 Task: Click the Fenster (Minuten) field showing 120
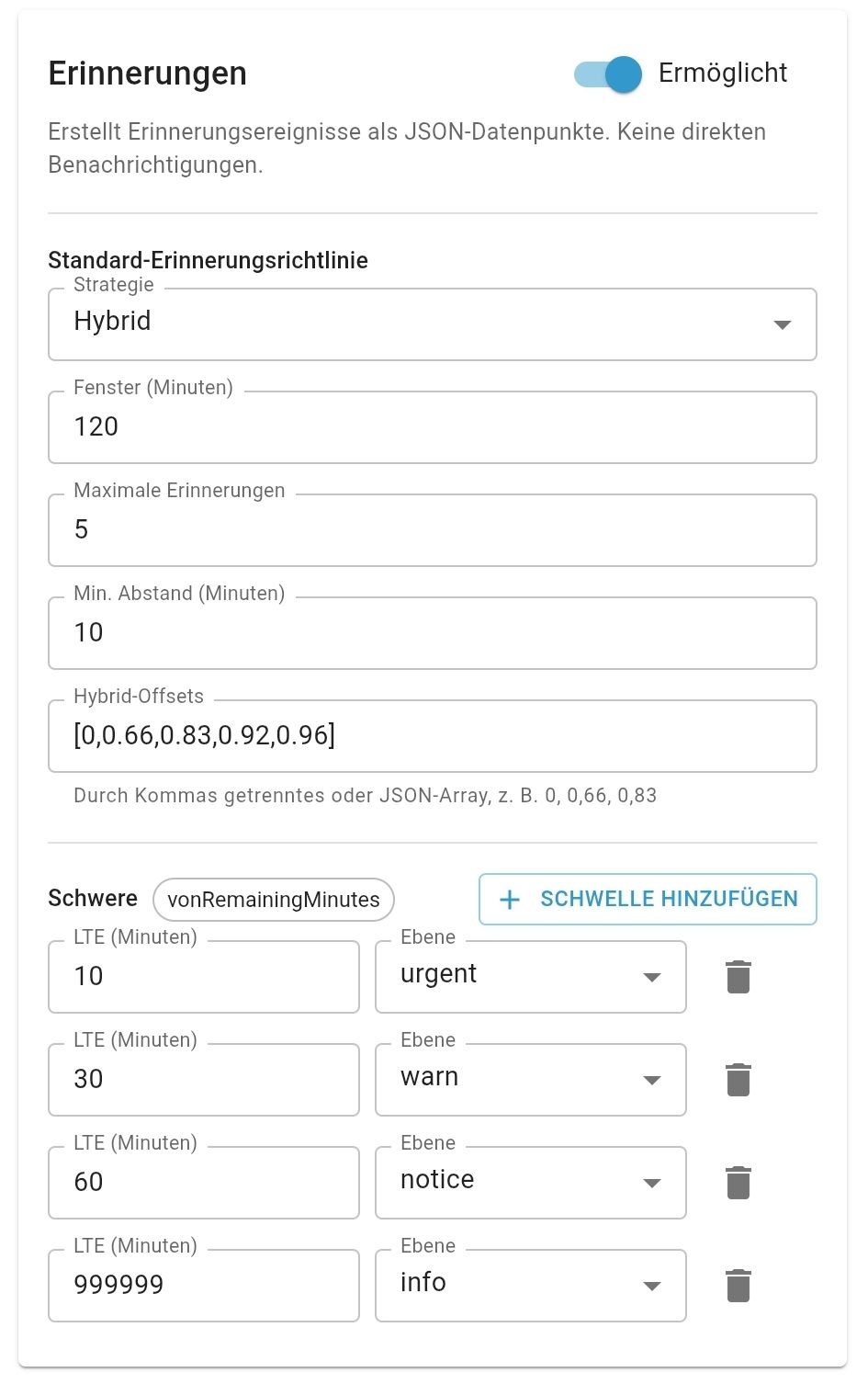coord(432,426)
